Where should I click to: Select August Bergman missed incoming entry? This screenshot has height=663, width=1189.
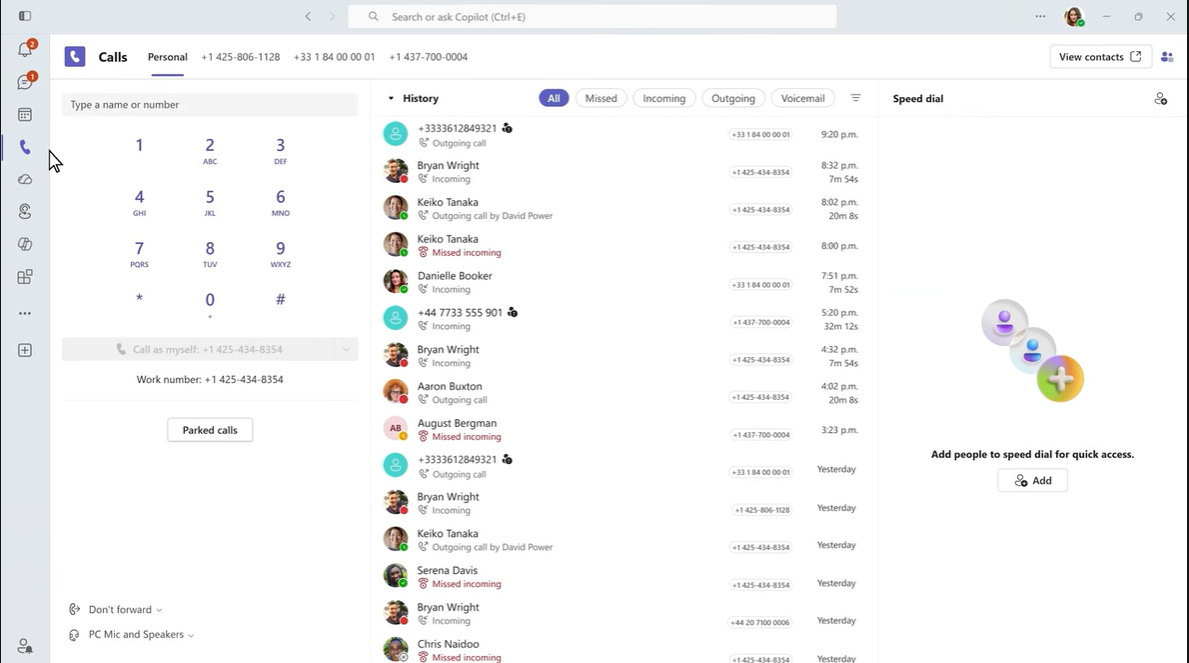click(623, 429)
